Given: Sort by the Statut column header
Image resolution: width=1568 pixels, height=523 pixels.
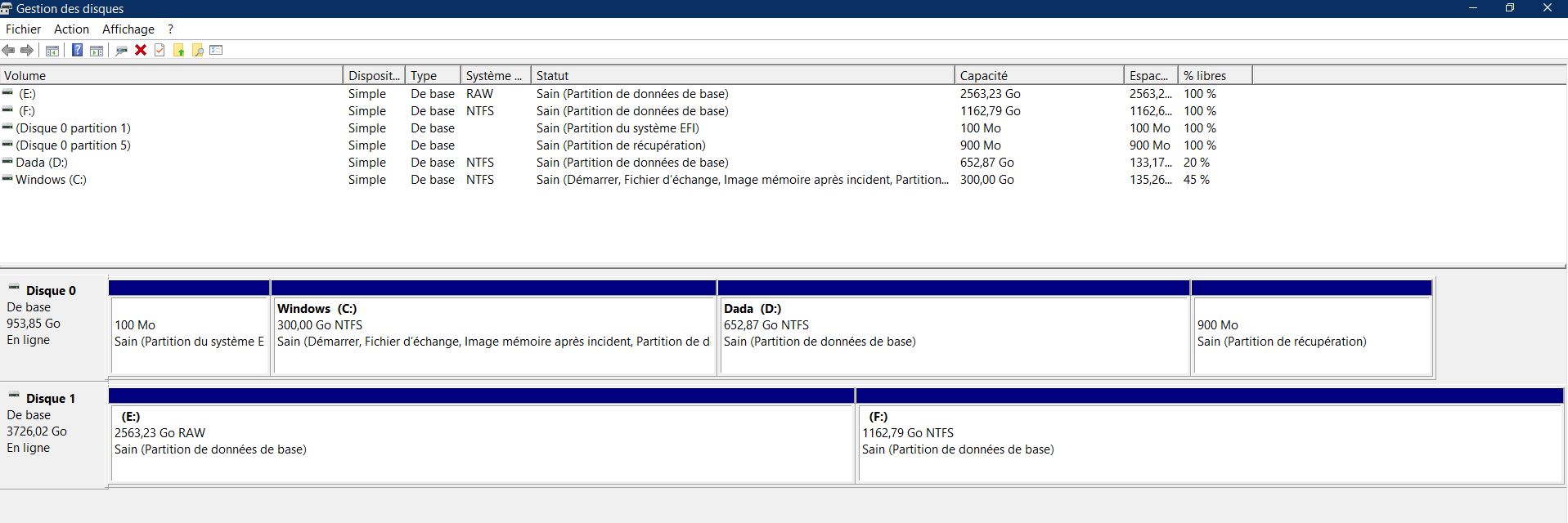Looking at the screenshot, I should 743,75.
